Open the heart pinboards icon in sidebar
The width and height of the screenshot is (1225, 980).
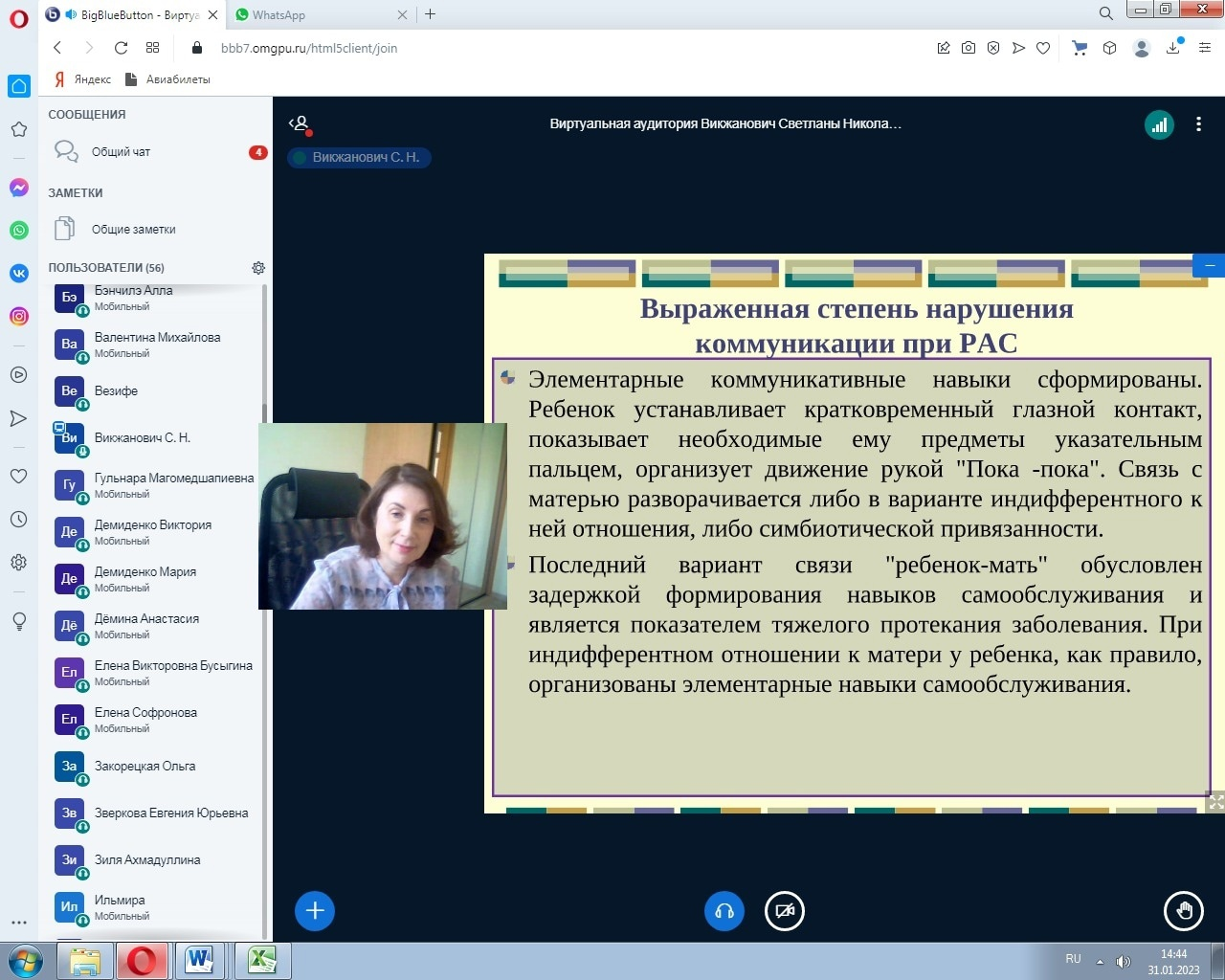pyautogui.click(x=18, y=476)
